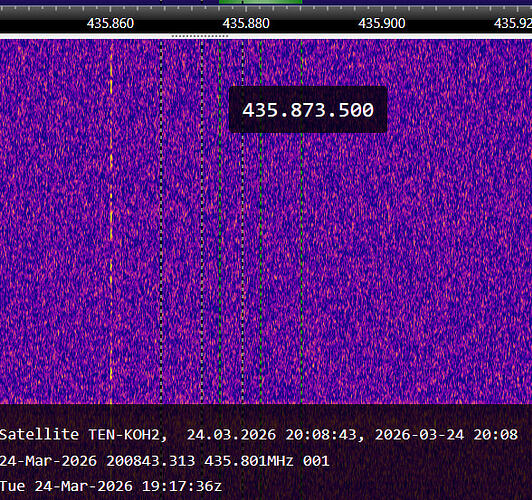
Task: Click the dotted splitter handle above waterfall
Action: point(200,36)
